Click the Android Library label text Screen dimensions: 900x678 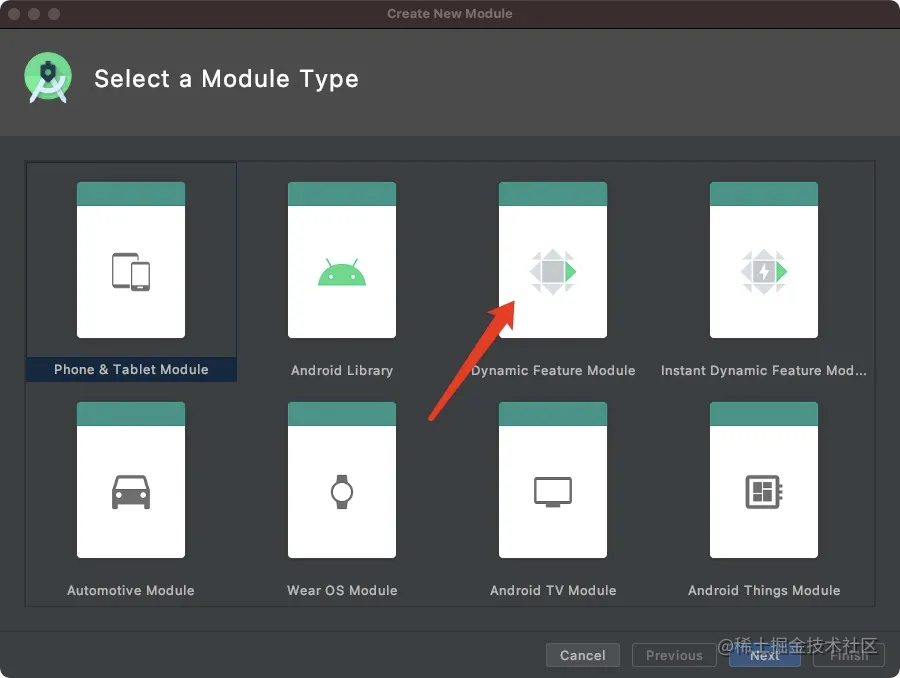coord(342,370)
